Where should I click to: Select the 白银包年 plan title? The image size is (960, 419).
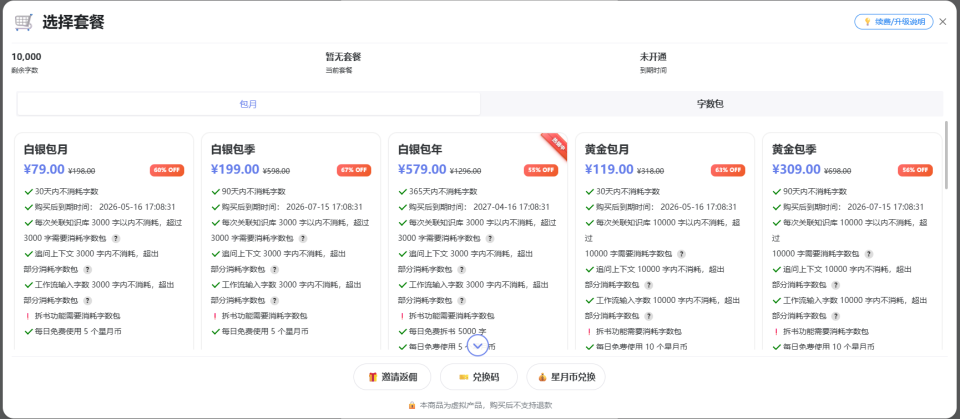[x=420, y=149]
